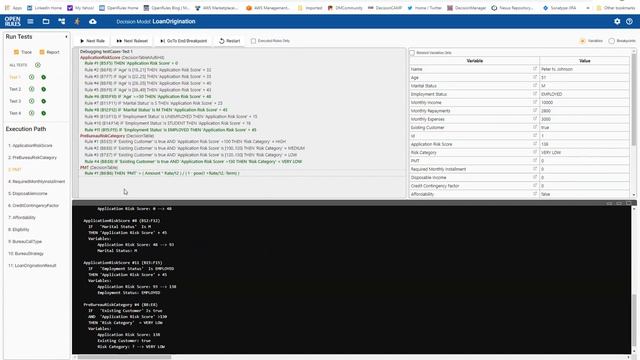Click Test 1 label in Run Tests
Image resolution: width=640 pixels, height=360 pixels.
(15, 77)
